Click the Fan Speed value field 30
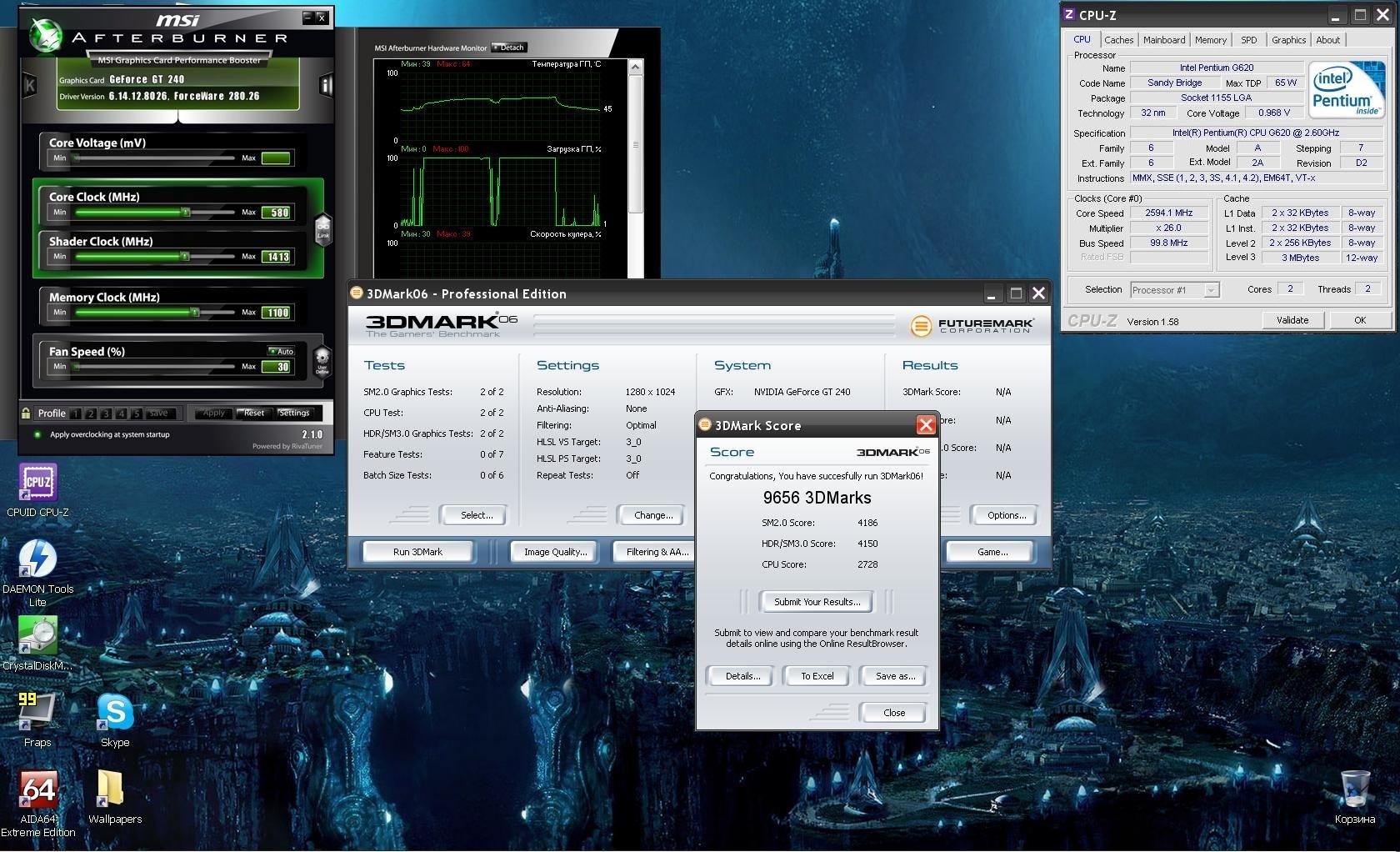This screenshot has height=852, width=1400. point(276,367)
